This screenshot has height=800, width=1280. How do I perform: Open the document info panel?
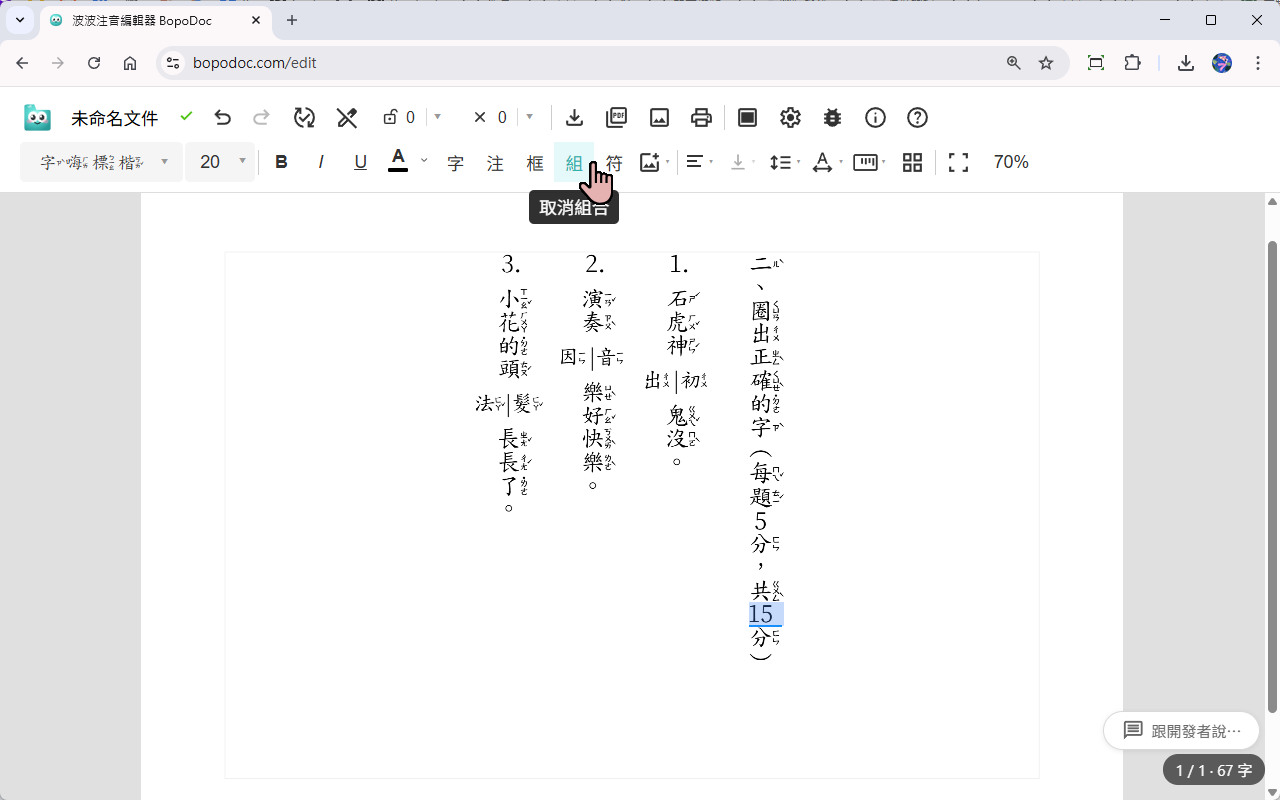(875, 117)
